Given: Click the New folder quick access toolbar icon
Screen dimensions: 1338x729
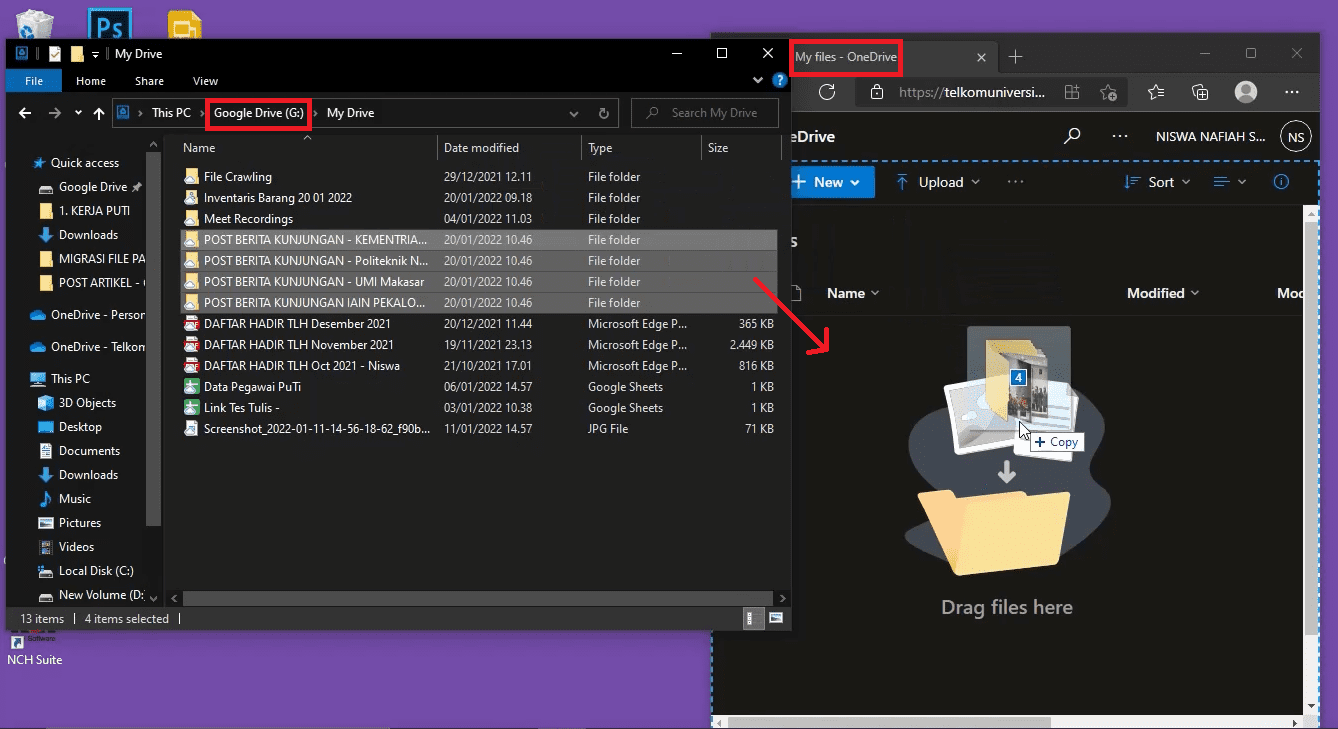Looking at the screenshot, I should coord(77,54).
